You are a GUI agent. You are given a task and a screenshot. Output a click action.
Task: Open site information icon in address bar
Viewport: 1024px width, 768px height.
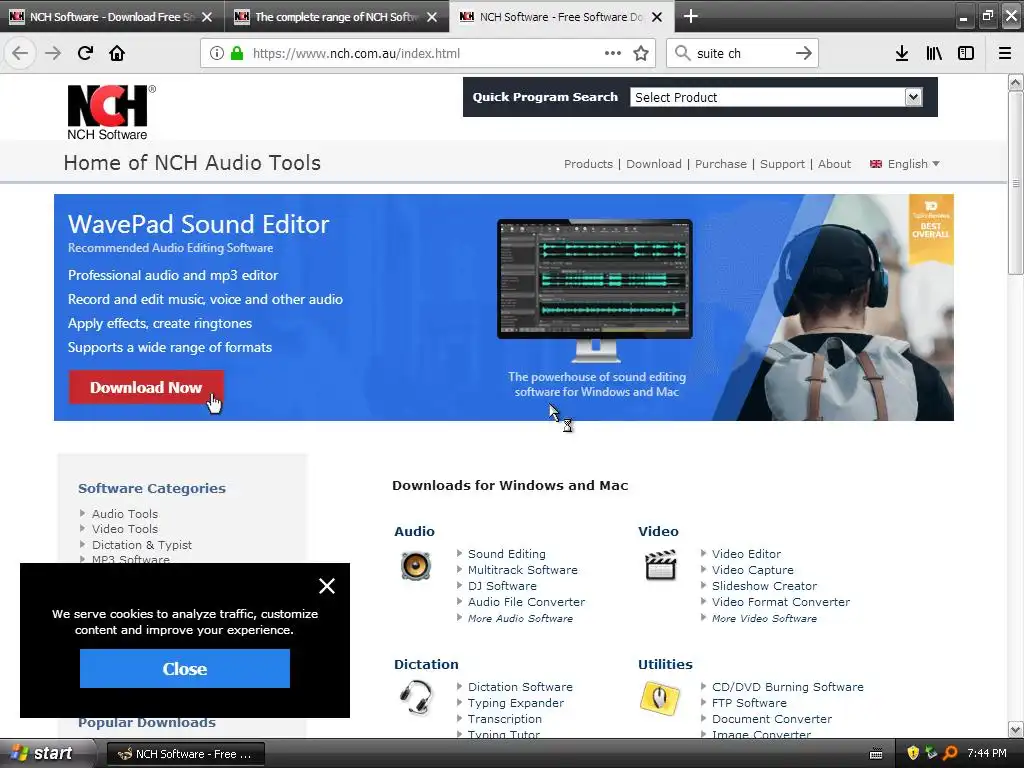(x=217, y=53)
